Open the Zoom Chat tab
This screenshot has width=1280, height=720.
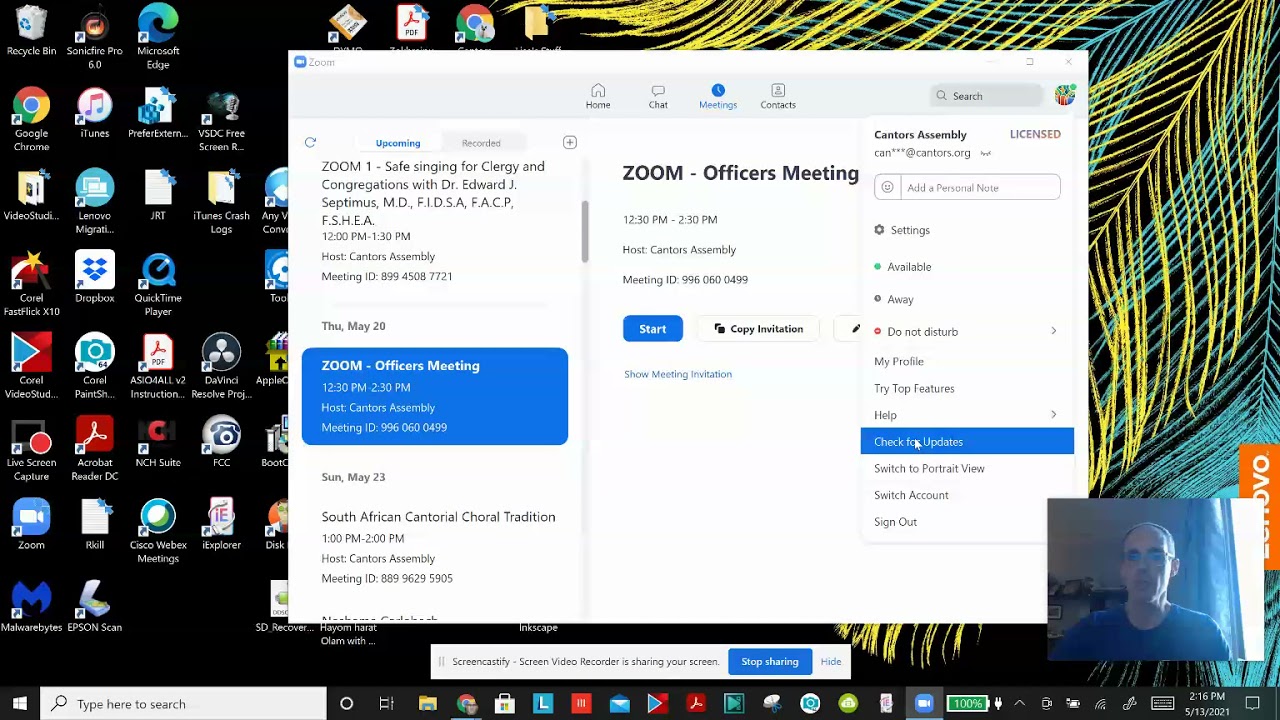click(658, 96)
